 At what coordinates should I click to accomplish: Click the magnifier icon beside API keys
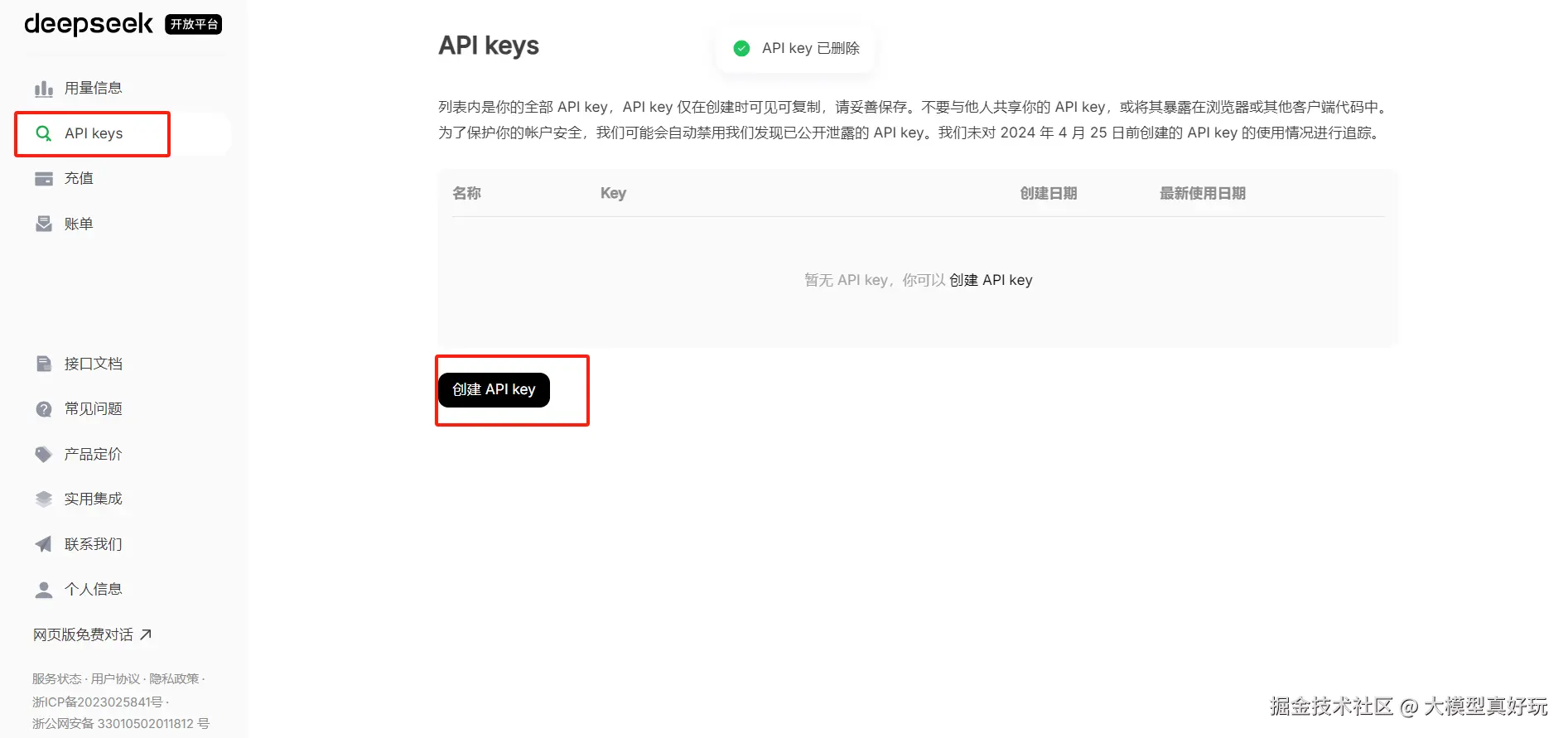[x=44, y=133]
